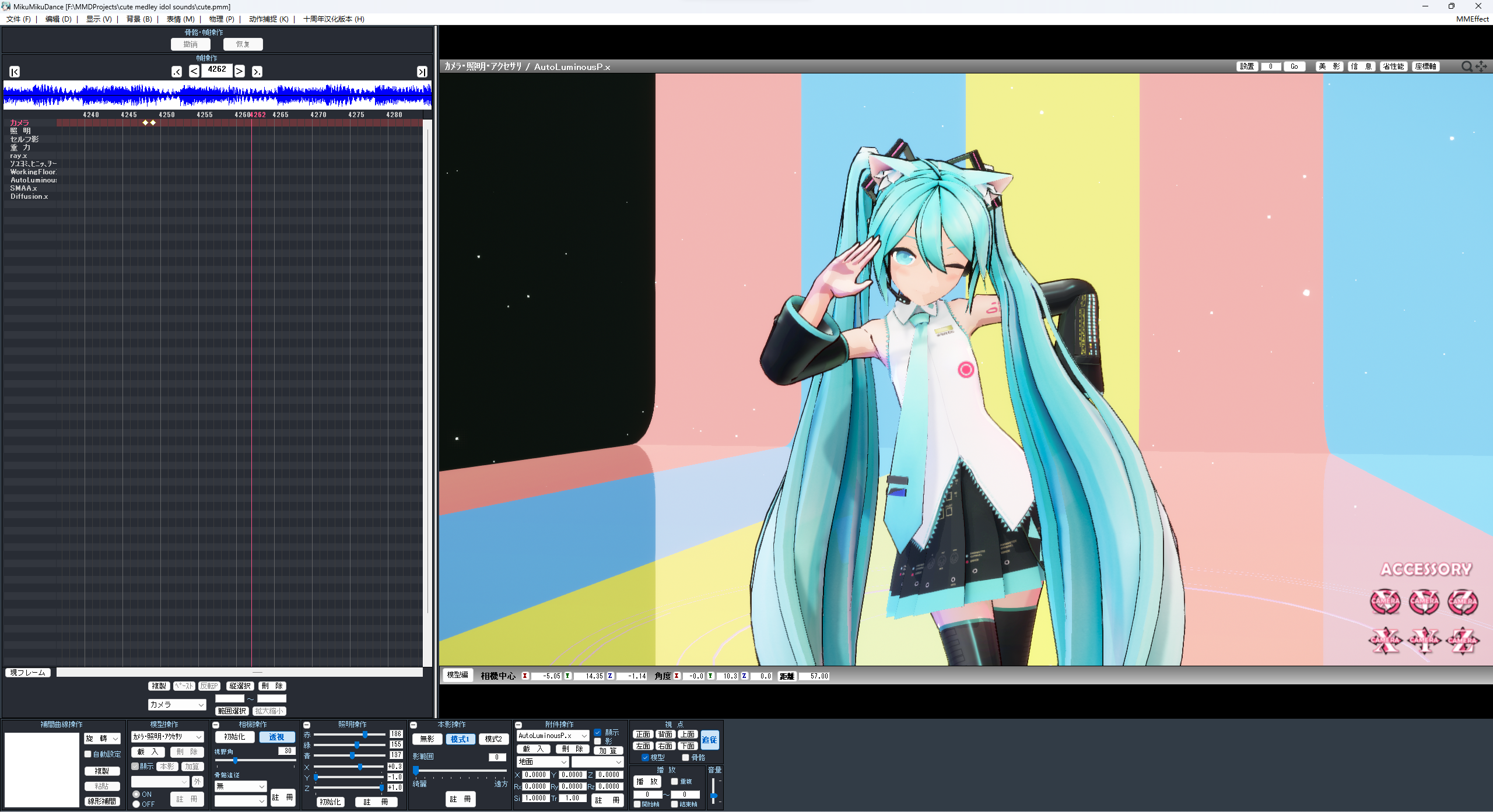Viewport: 1493px width, 812px height.
Task: Click the CAMERA Z move icon
Action: click(1463, 640)
